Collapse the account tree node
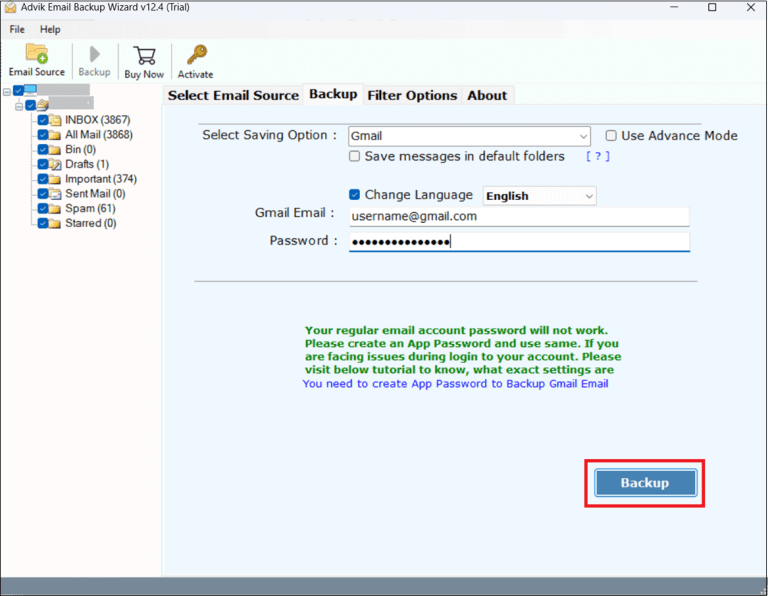 (x=19, y=106)
